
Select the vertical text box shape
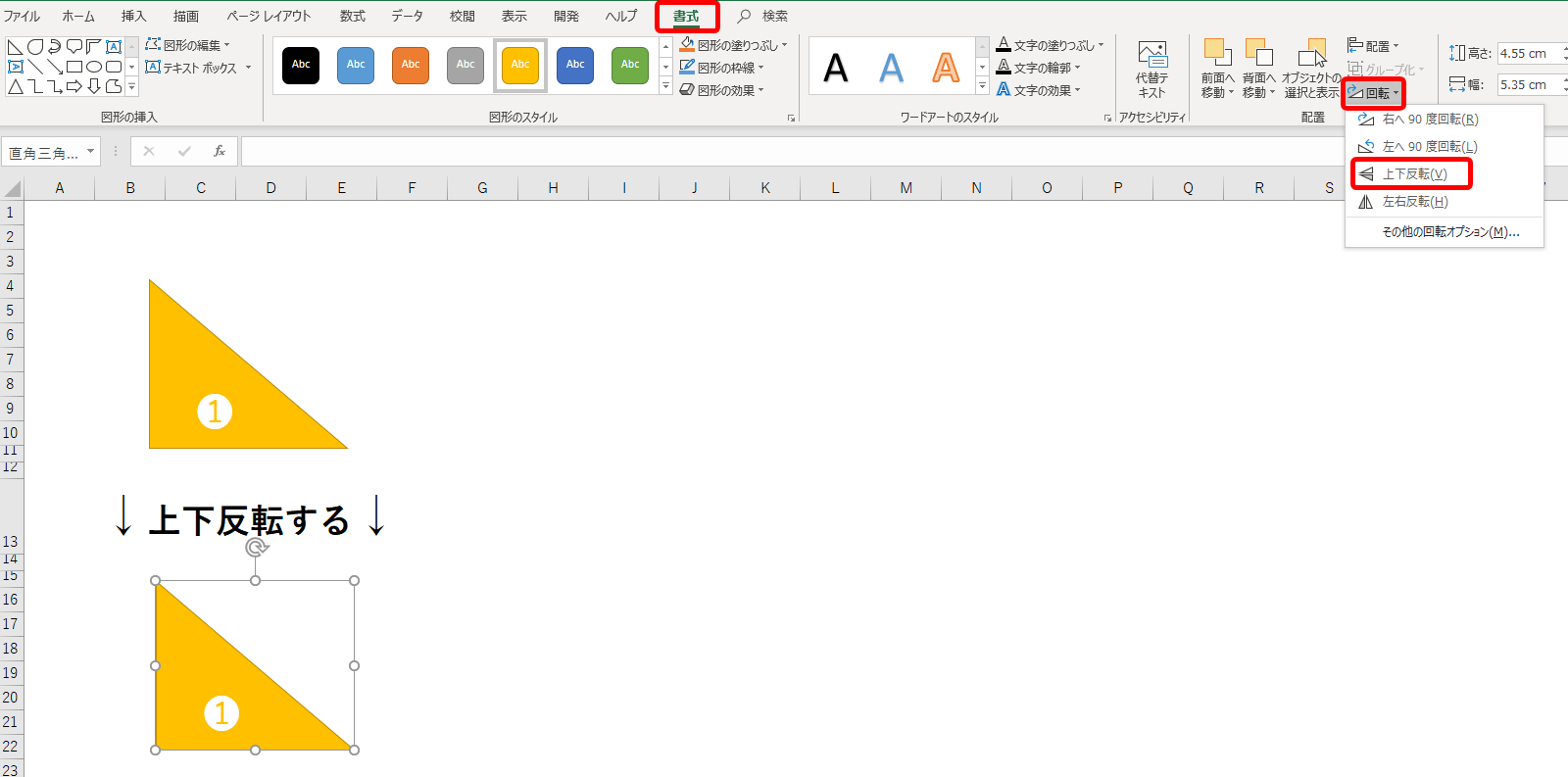16,67
